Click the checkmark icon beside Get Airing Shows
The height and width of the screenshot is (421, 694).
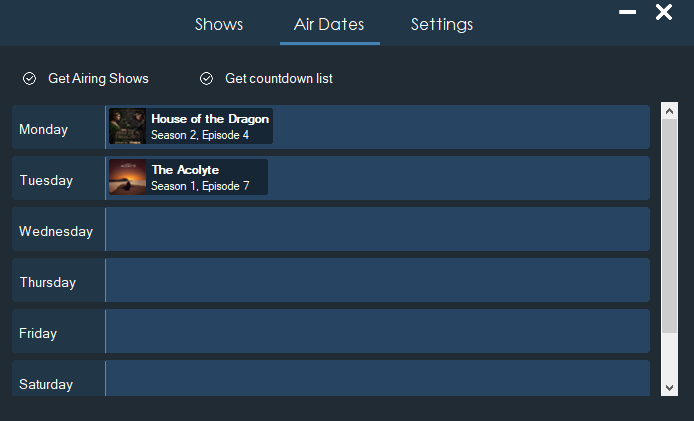[x=29, y=78]
